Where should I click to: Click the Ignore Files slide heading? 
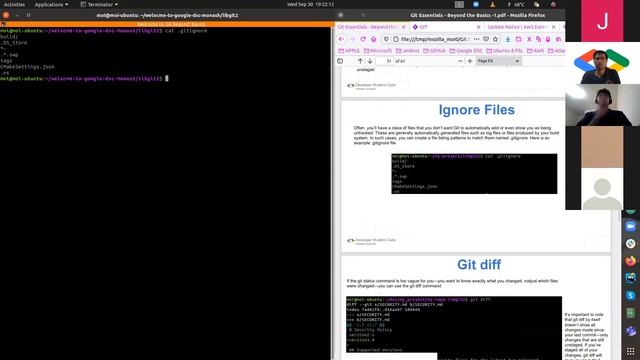476,110
